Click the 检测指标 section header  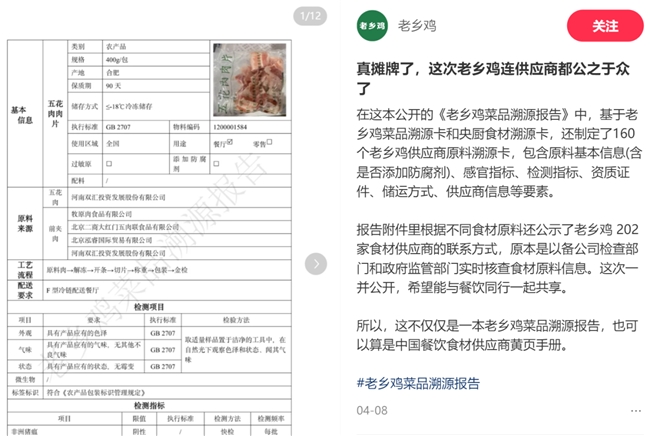click(149, 405)
